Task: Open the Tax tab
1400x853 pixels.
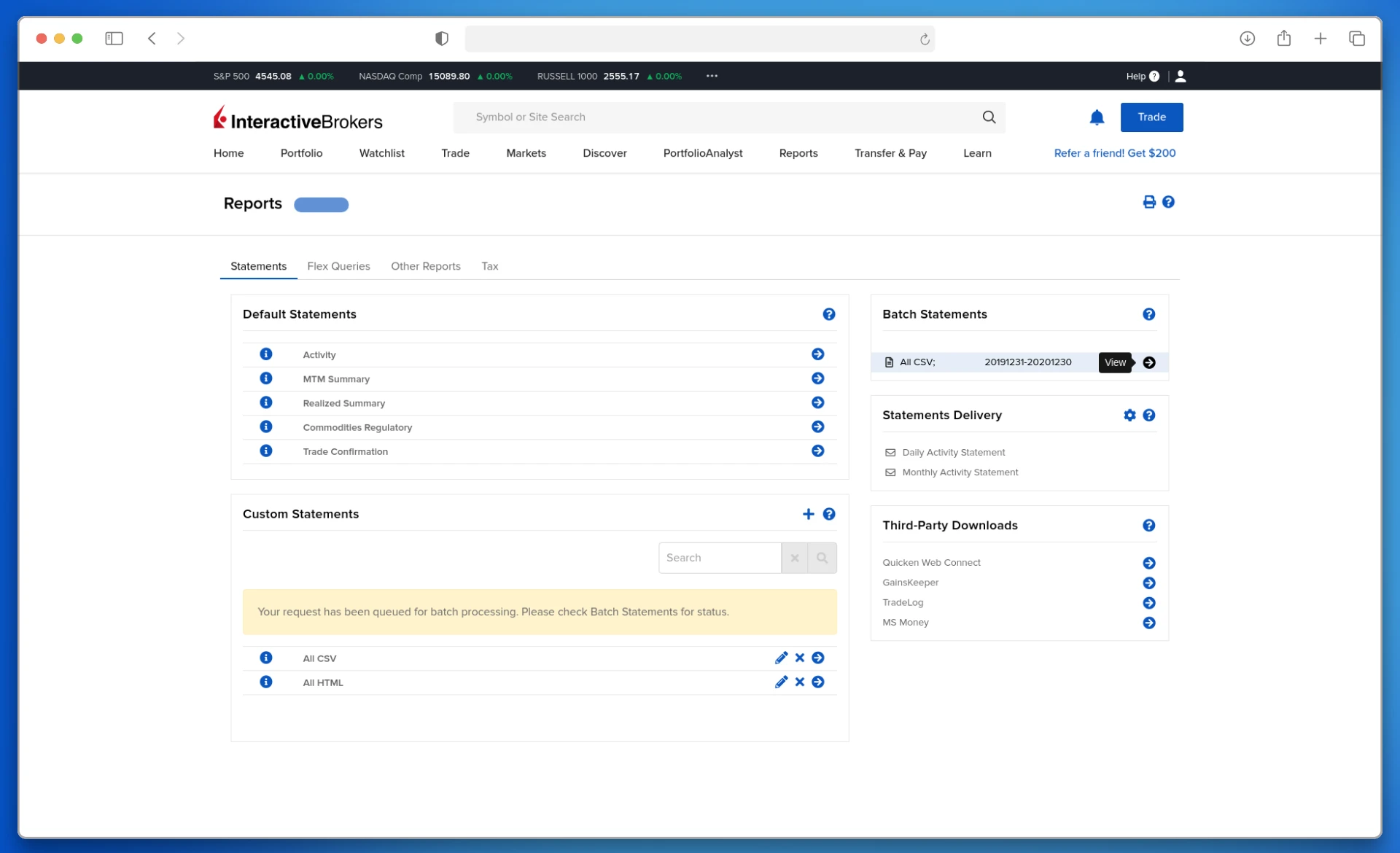Action: pyautogui.click(x=489, y=266)
